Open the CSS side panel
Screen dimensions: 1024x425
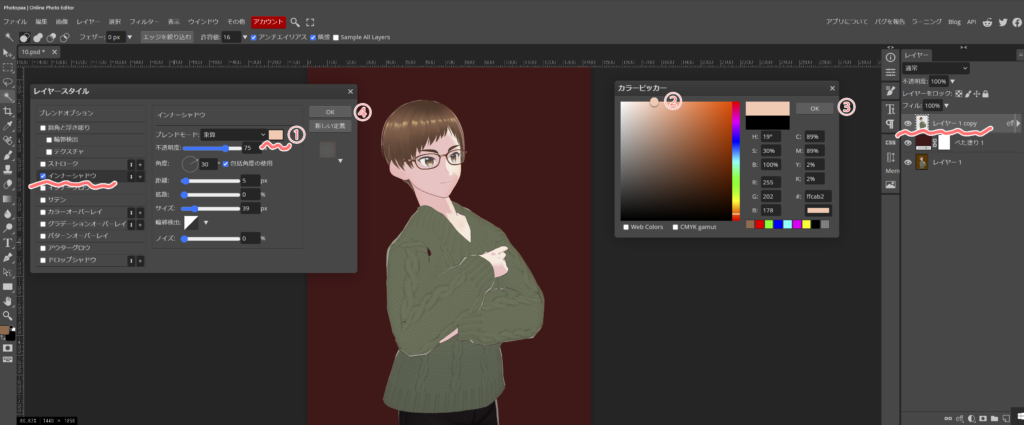pyautogui.click(x=890, y=142)
